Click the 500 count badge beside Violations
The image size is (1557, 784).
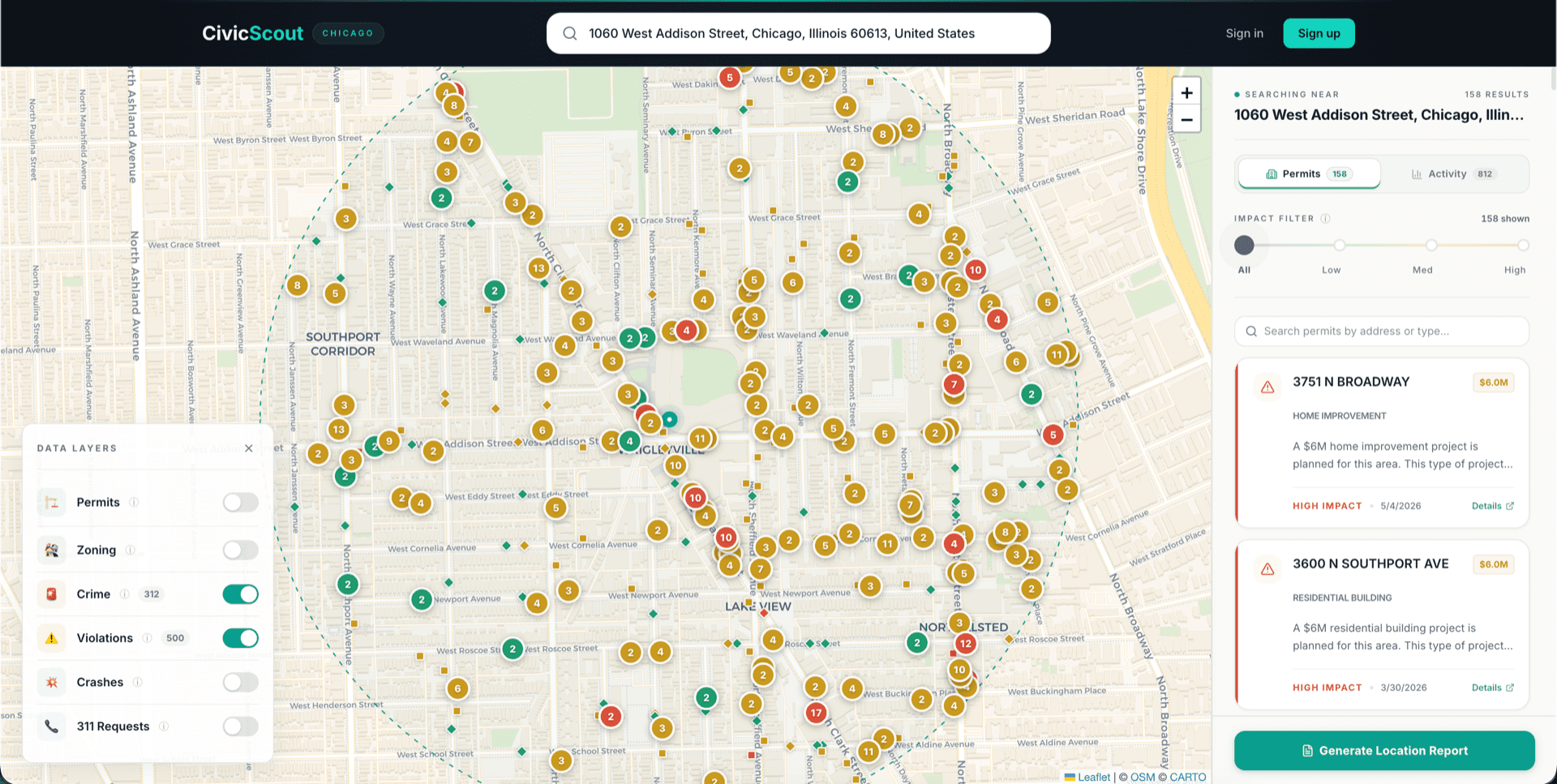coord(175,638)
